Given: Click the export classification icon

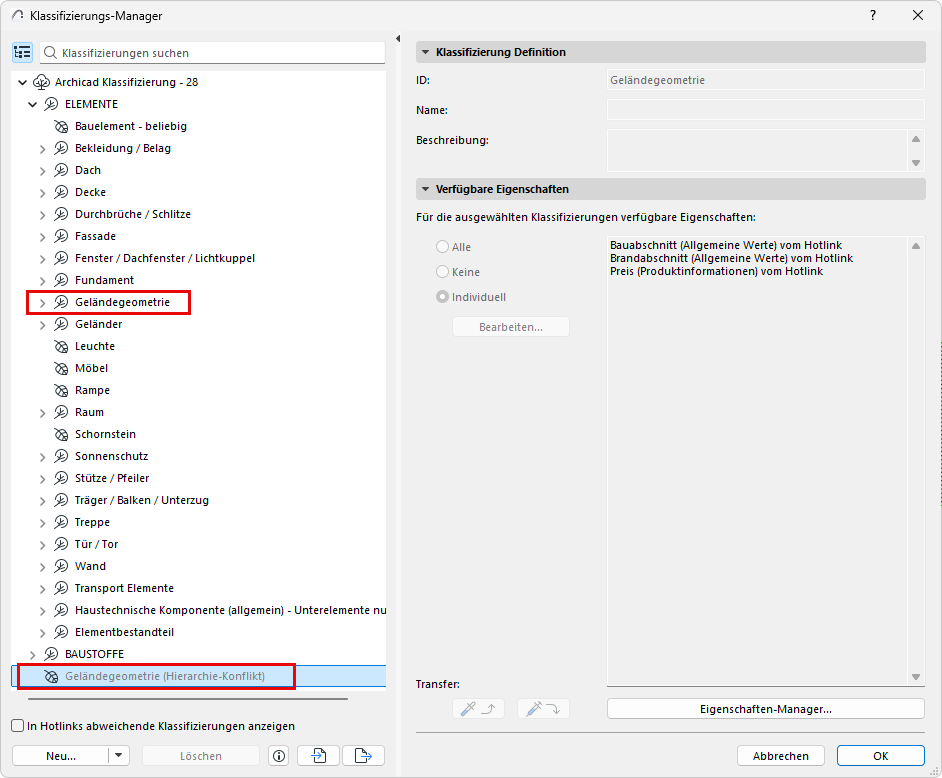Looking at the screenshot, I should [x=363, y=756].
